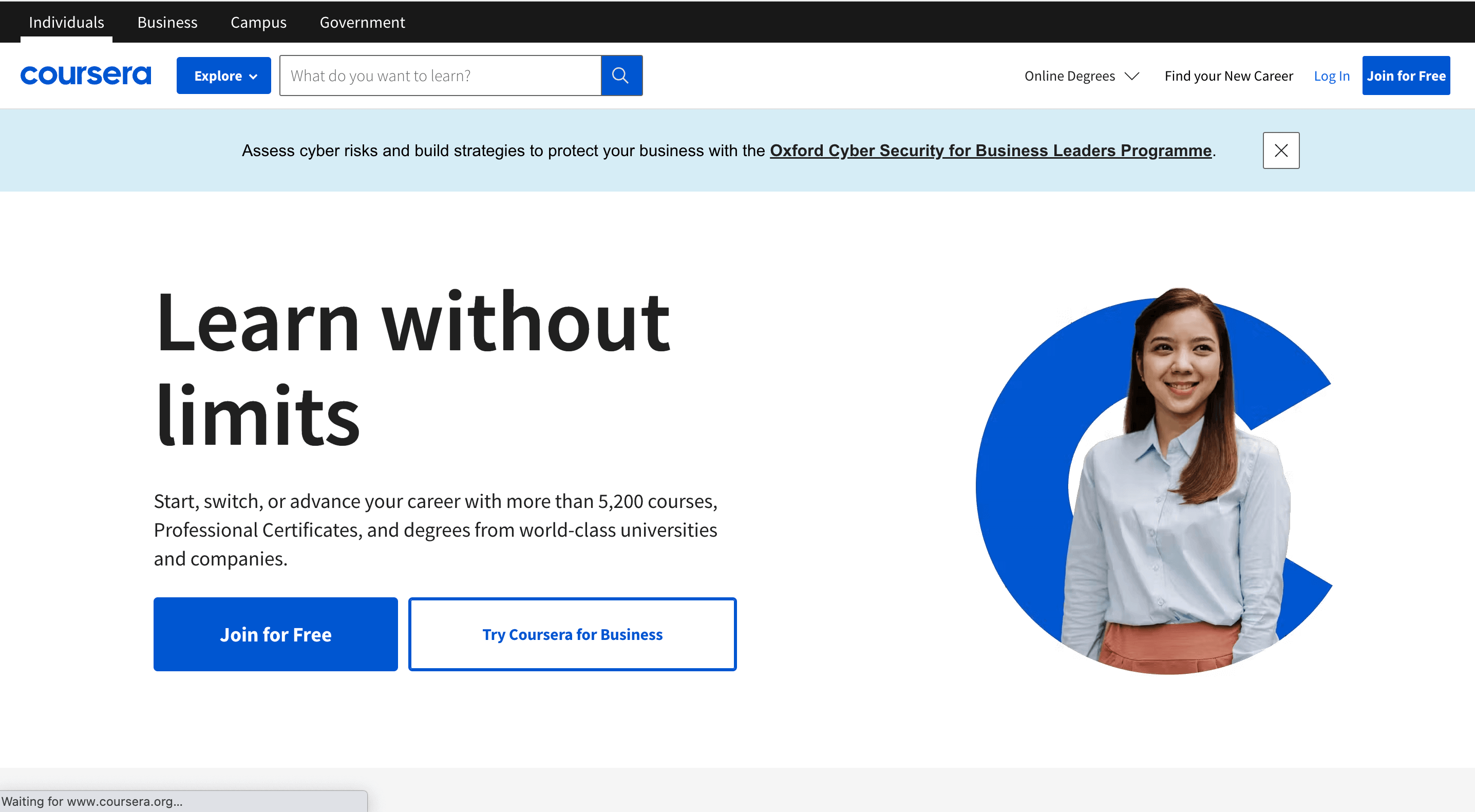Click the Explore button's down arrow
The width and height of the screenshot is (1475, 812).
(x=253, y=76)
